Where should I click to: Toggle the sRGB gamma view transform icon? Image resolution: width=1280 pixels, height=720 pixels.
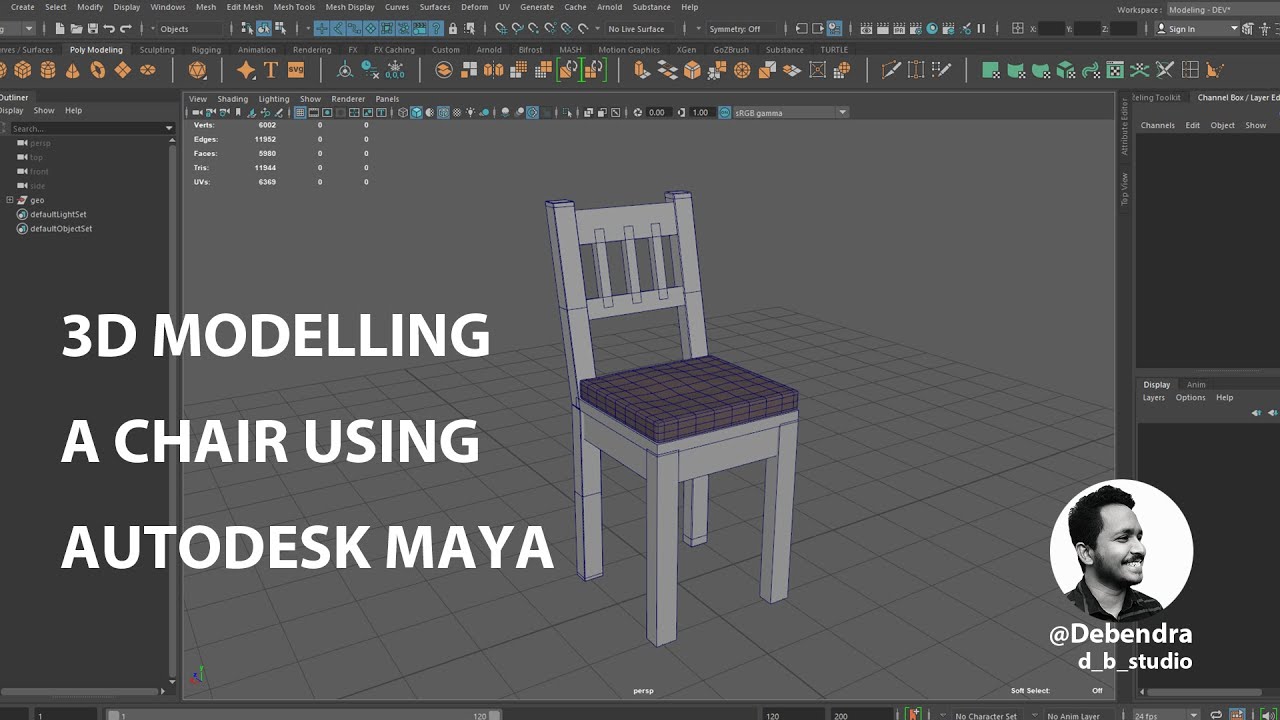click(726, 113)
